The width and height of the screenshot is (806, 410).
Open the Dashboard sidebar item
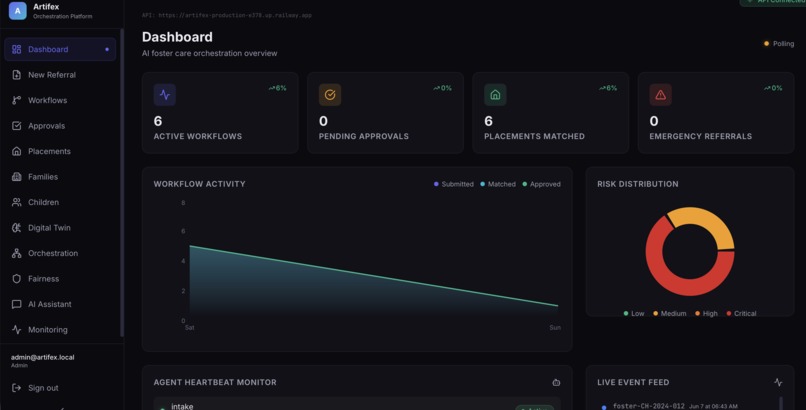coord(60,49)
